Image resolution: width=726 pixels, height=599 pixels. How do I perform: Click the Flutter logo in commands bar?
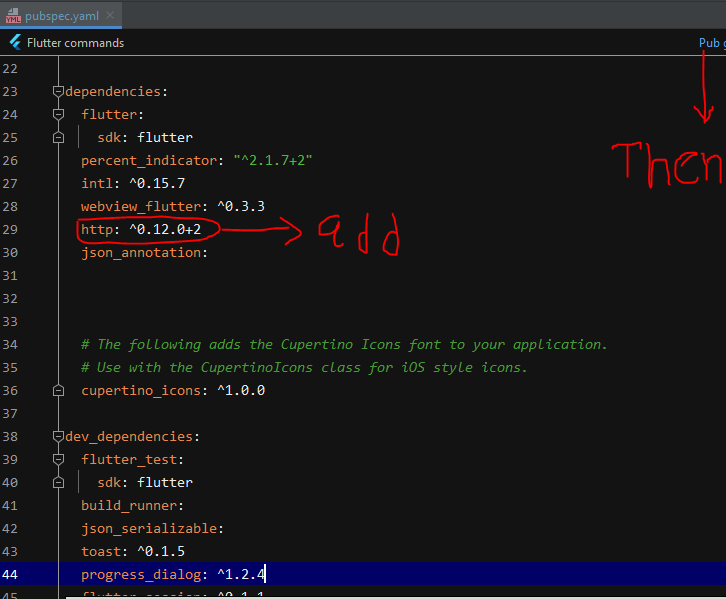click(x=15, y=43)
